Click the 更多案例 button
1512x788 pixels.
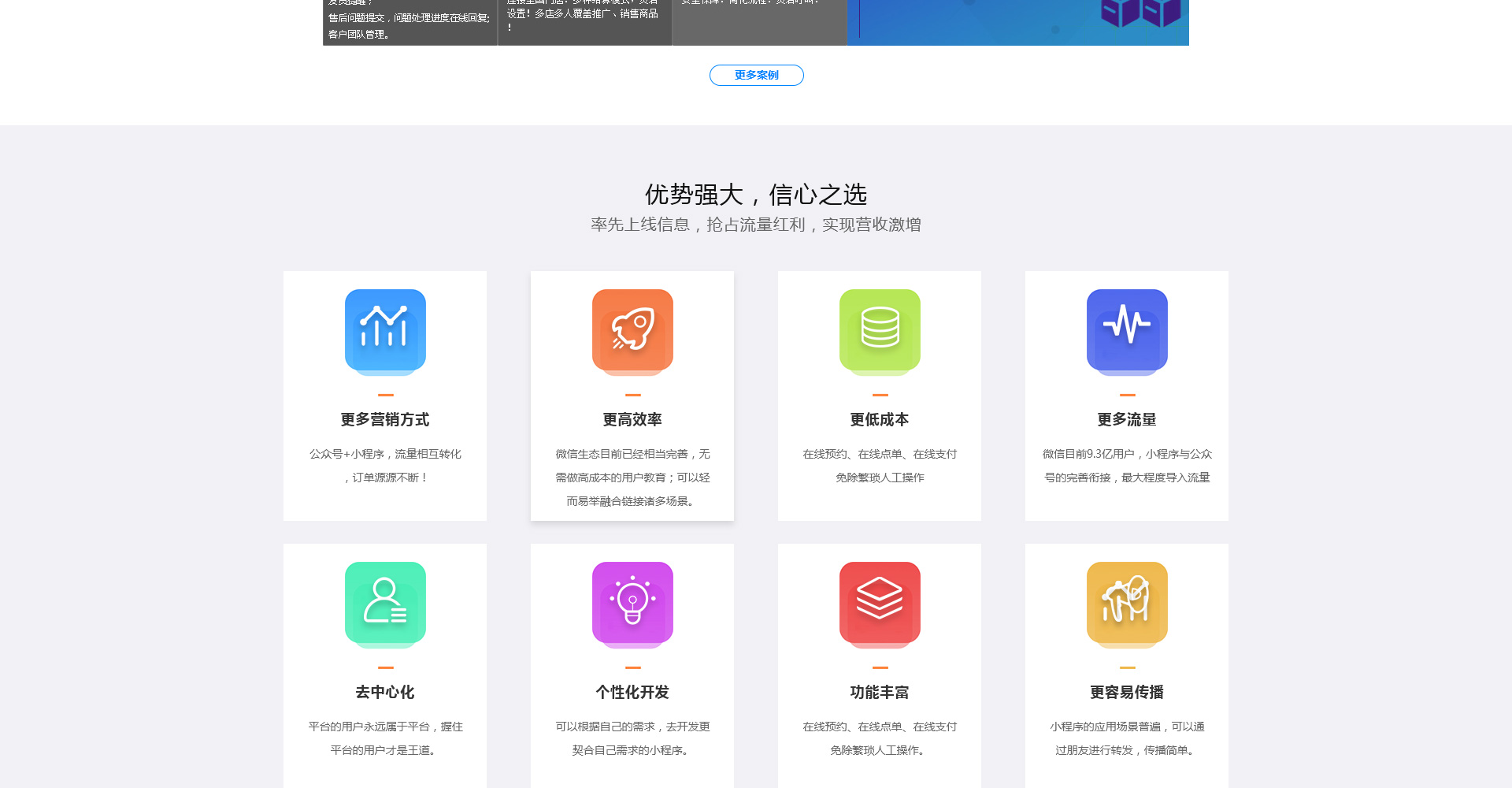pyautogui.click(x=756, y=75)
